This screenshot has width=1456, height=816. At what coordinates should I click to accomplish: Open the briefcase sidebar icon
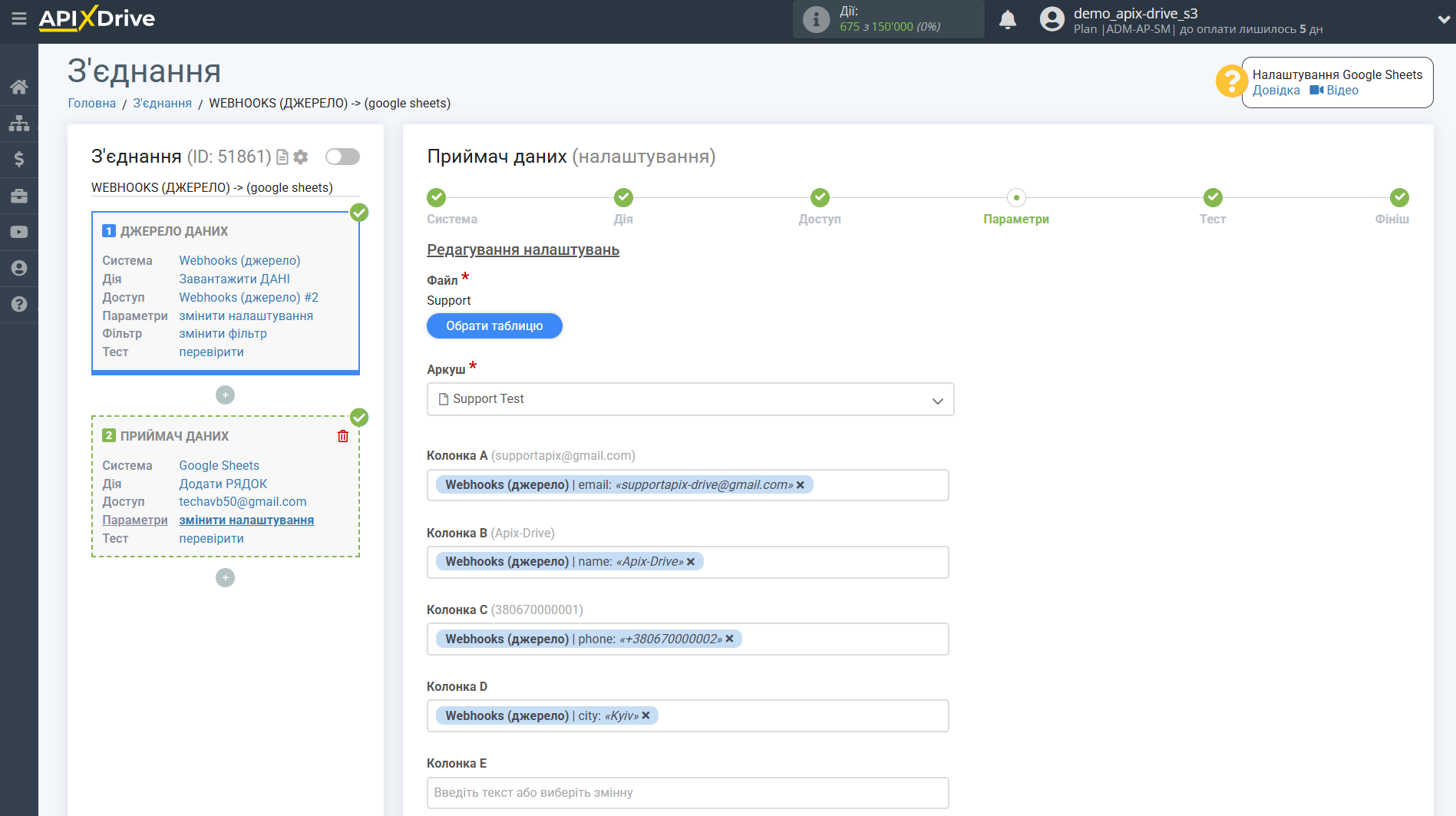coord(19,196)
